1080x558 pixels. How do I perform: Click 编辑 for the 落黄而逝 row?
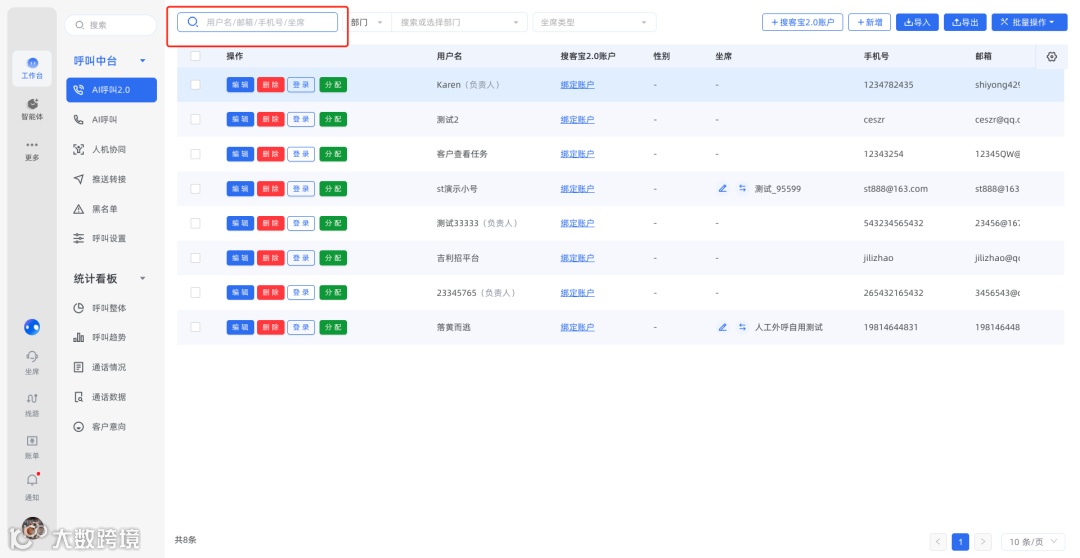240,327
